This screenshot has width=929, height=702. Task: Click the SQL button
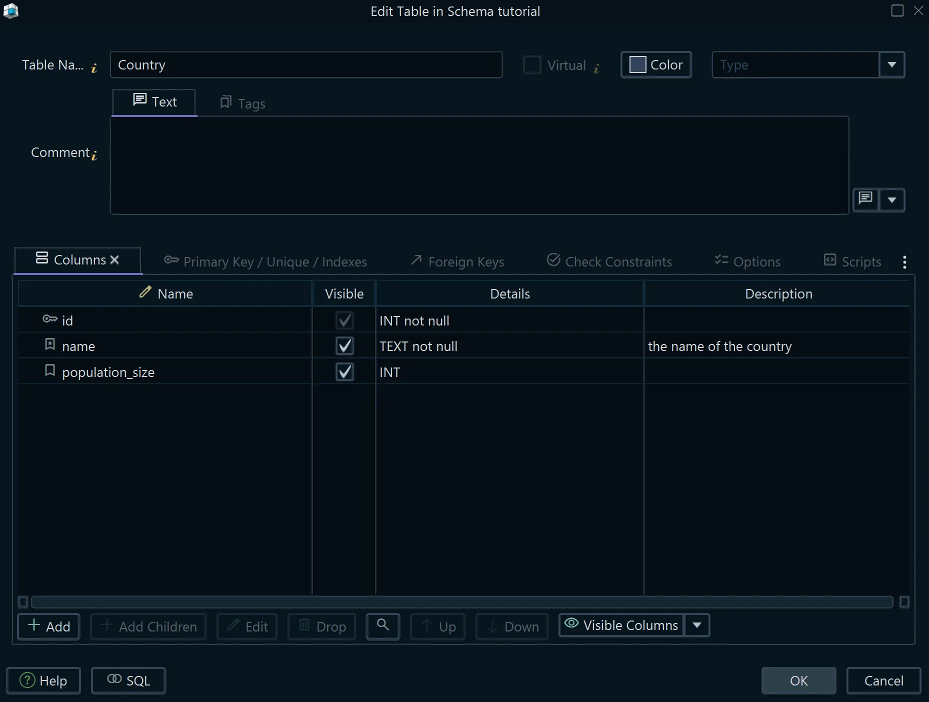point(128,680)
